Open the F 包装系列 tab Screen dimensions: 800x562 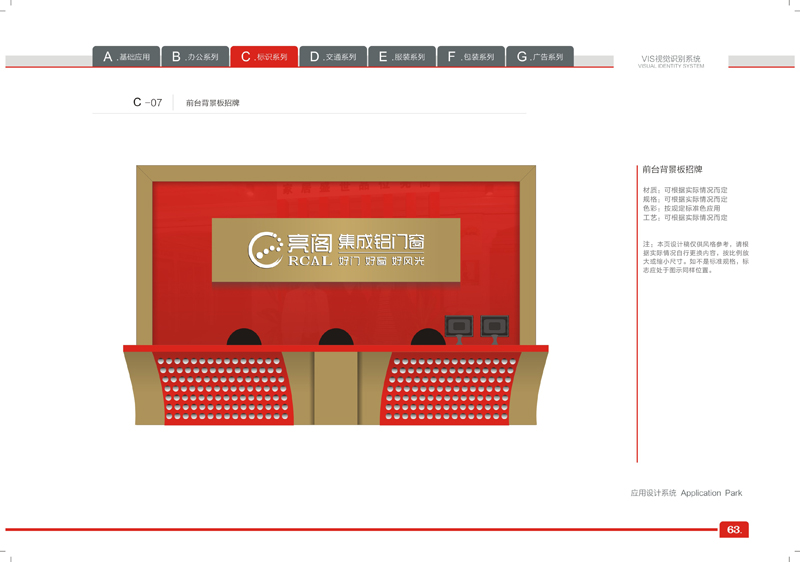point(471,57)
